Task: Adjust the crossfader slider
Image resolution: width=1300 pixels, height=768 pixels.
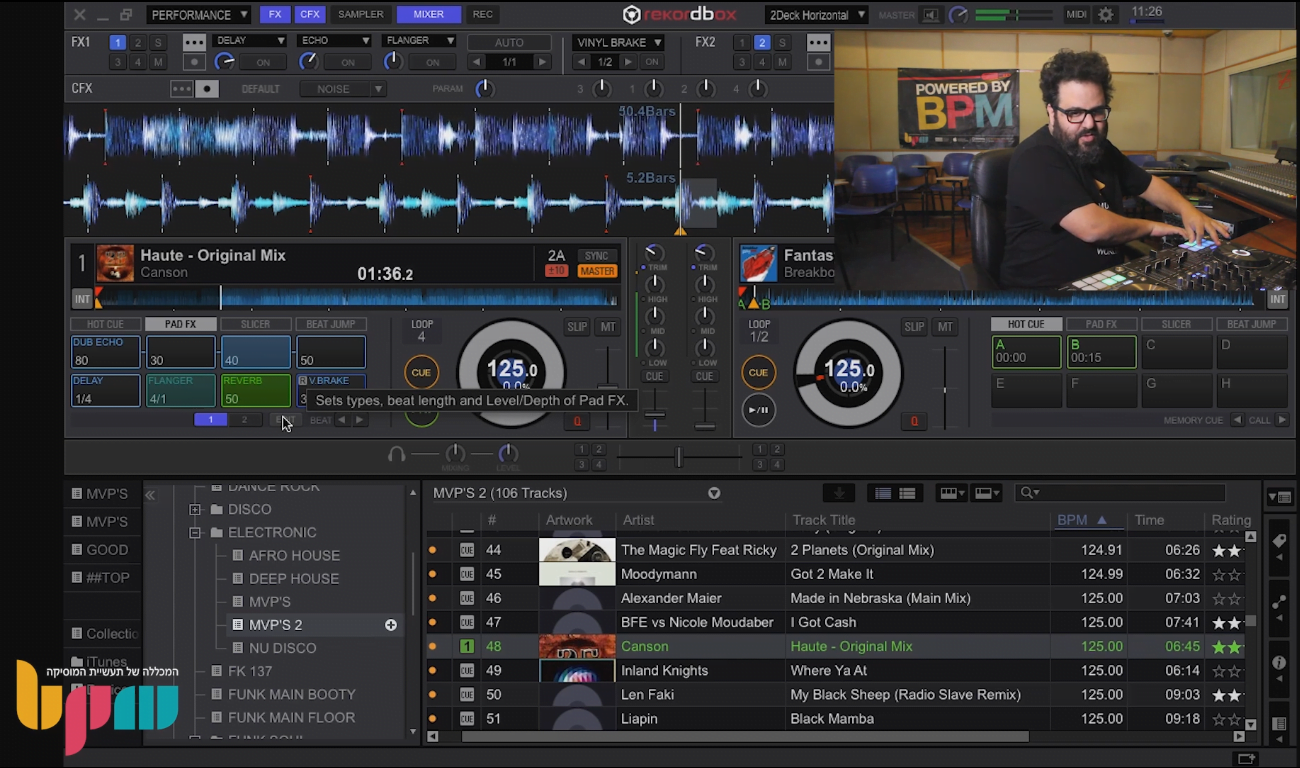Action: 678,457
